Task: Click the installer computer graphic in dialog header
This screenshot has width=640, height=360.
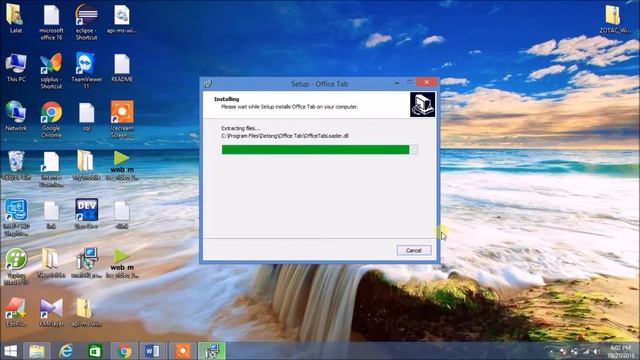Action: pos(422,104)
